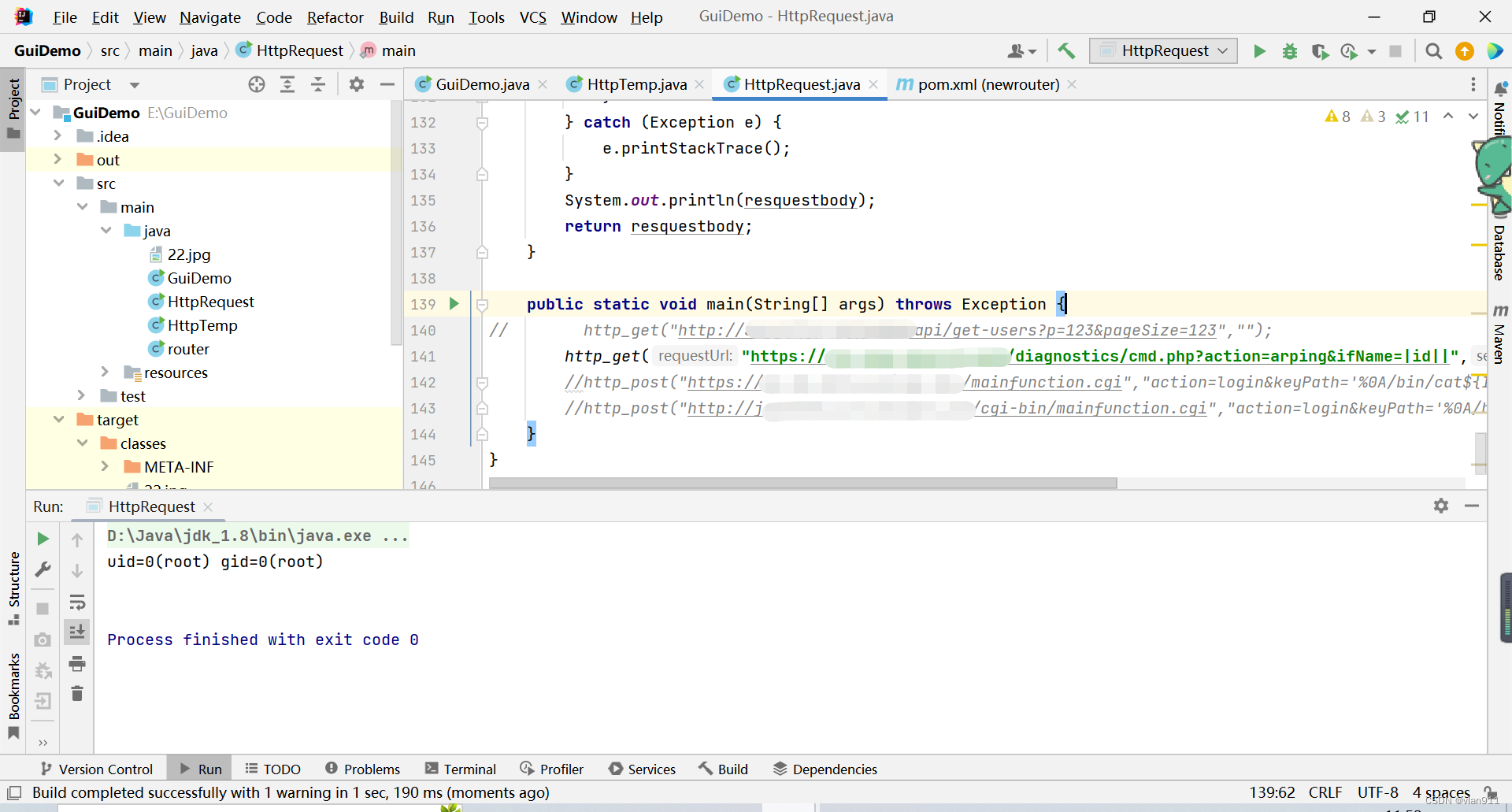Select 22.jpg file in tree
The height and width of the screenshot is (812, 1512).
click(180, 254)
